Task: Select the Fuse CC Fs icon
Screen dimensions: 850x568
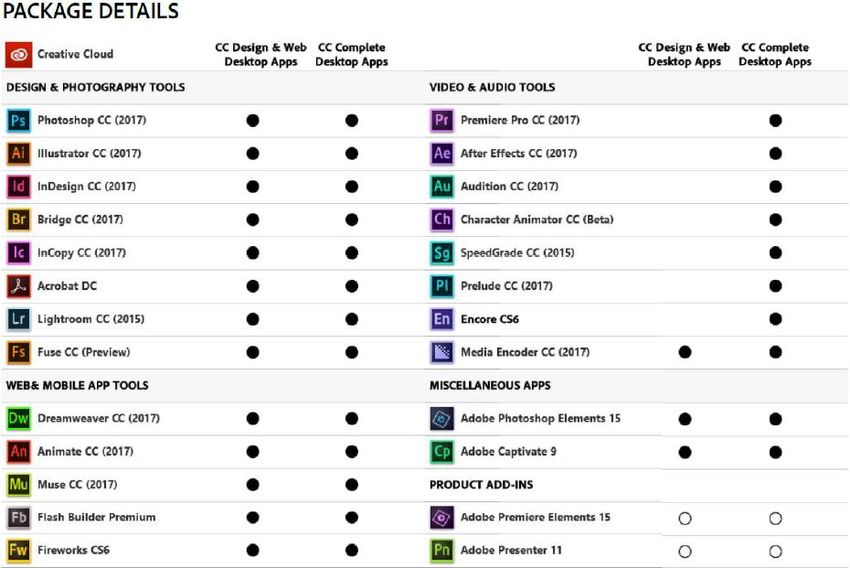Action: (18, 352)
